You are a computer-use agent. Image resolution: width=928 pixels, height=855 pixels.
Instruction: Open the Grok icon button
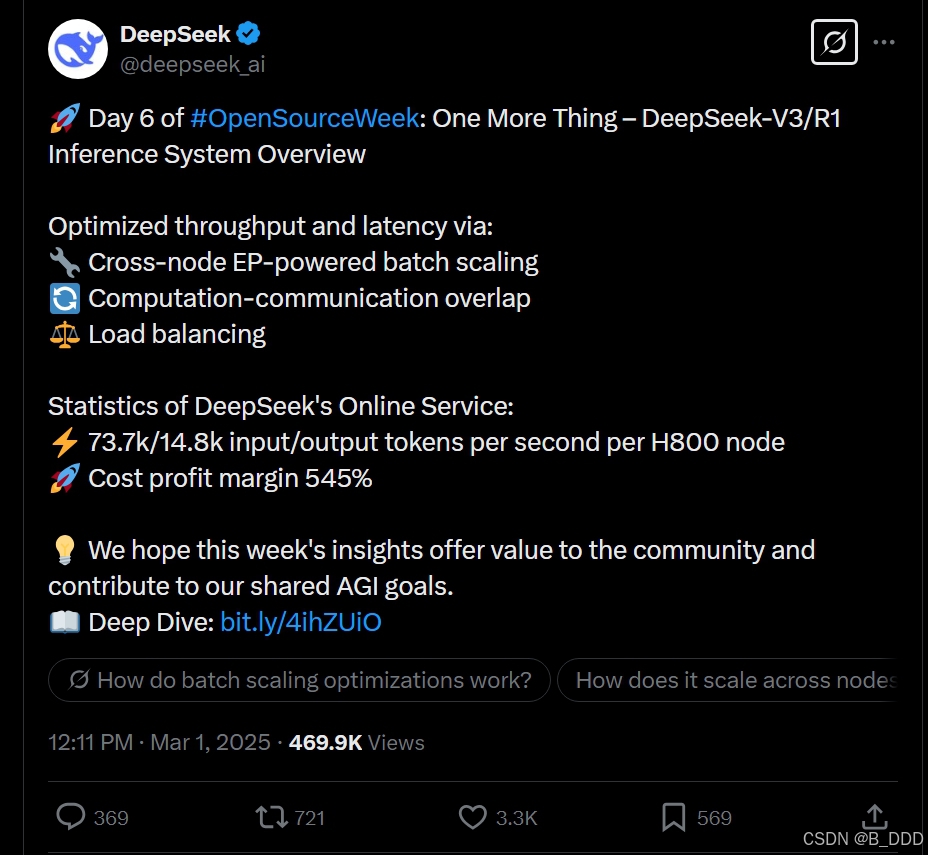pyautogui.click(x=834, y=42)
